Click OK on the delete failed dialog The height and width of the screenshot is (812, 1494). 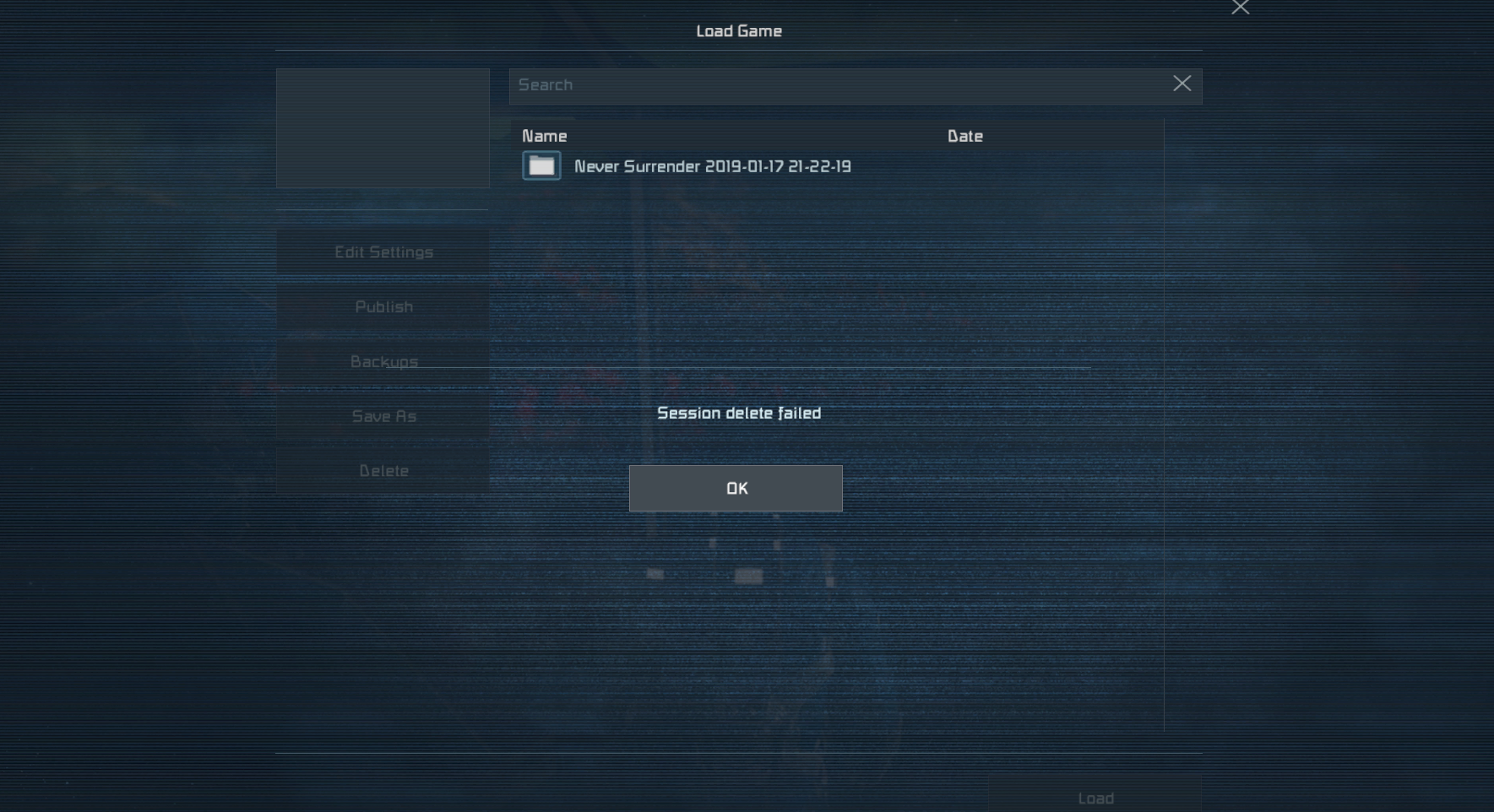click(736, 488)
